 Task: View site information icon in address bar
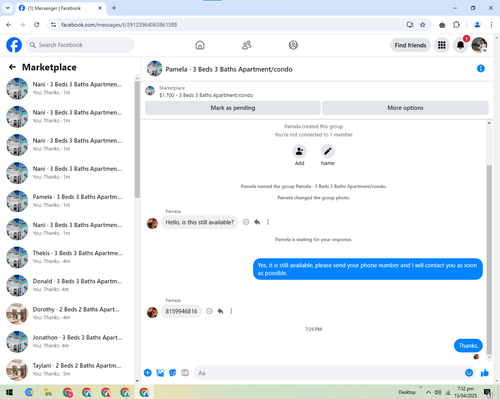53,25
